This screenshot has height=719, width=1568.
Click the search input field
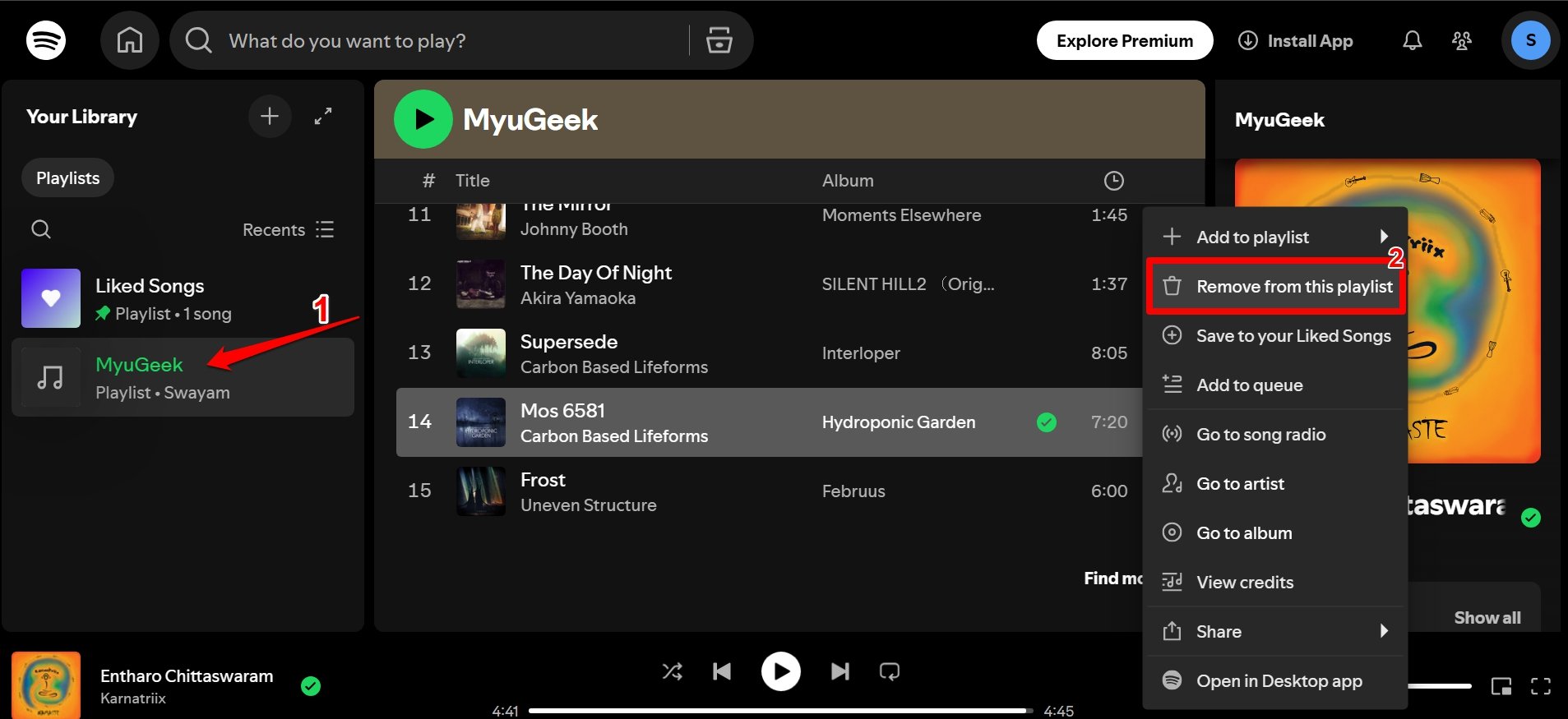pyautogui.click(x=452, y=40)
